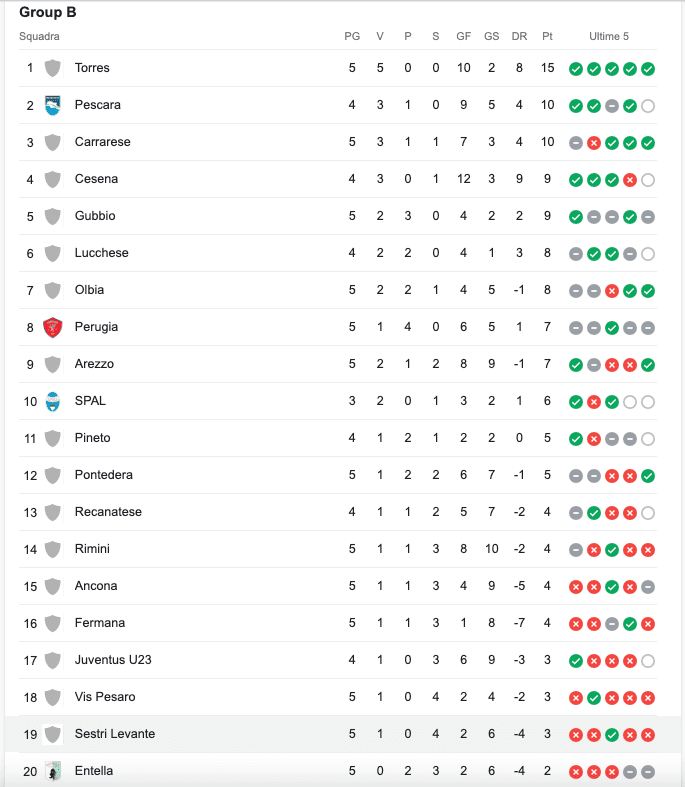Click Juventus U23's green win icon
The width and height of the screenshot is (685, 787).
(576, 661)
